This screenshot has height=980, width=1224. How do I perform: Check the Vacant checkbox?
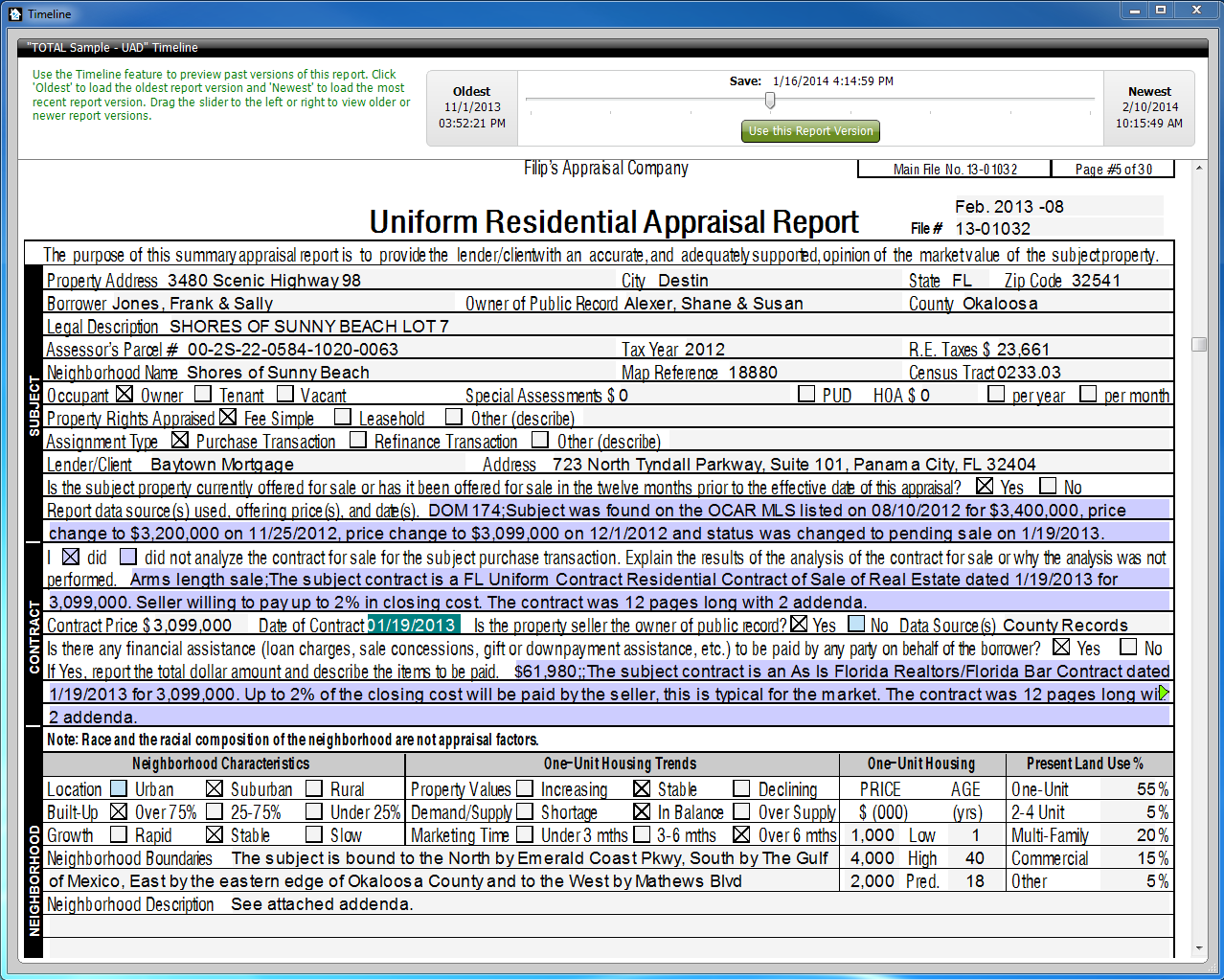click(285, 394)
